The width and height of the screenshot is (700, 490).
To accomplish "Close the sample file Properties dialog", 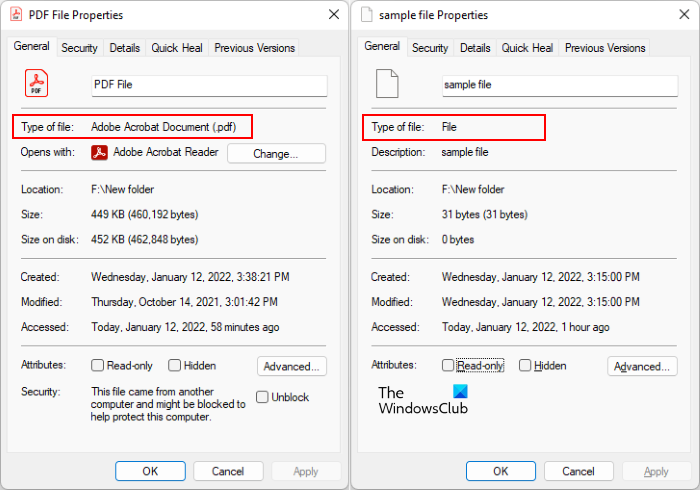I will click(x=683, y=15).
